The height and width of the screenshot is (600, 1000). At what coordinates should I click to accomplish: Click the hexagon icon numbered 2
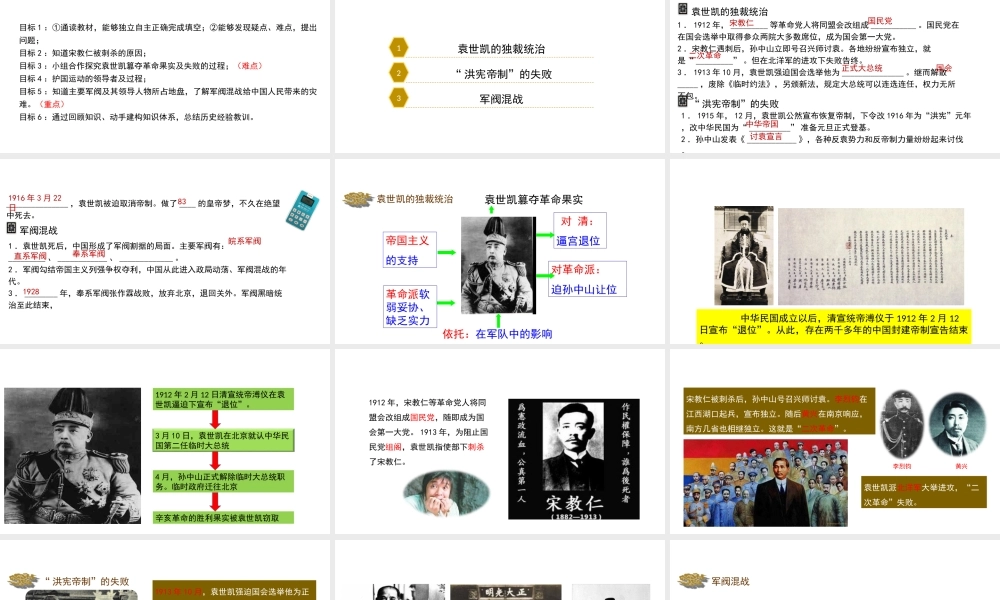pos(399,73)
